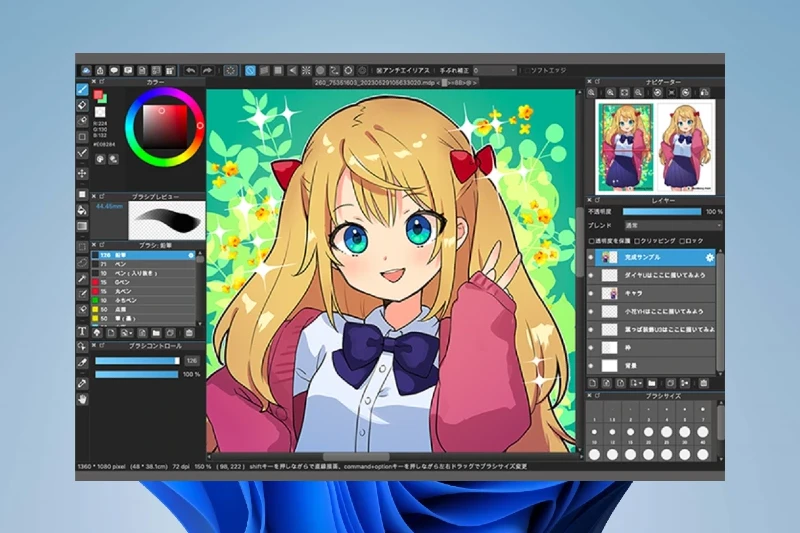Screen dimensions: 800x533
Task: Click the Undo arrow in top toolbar
Action: [190, 71]
